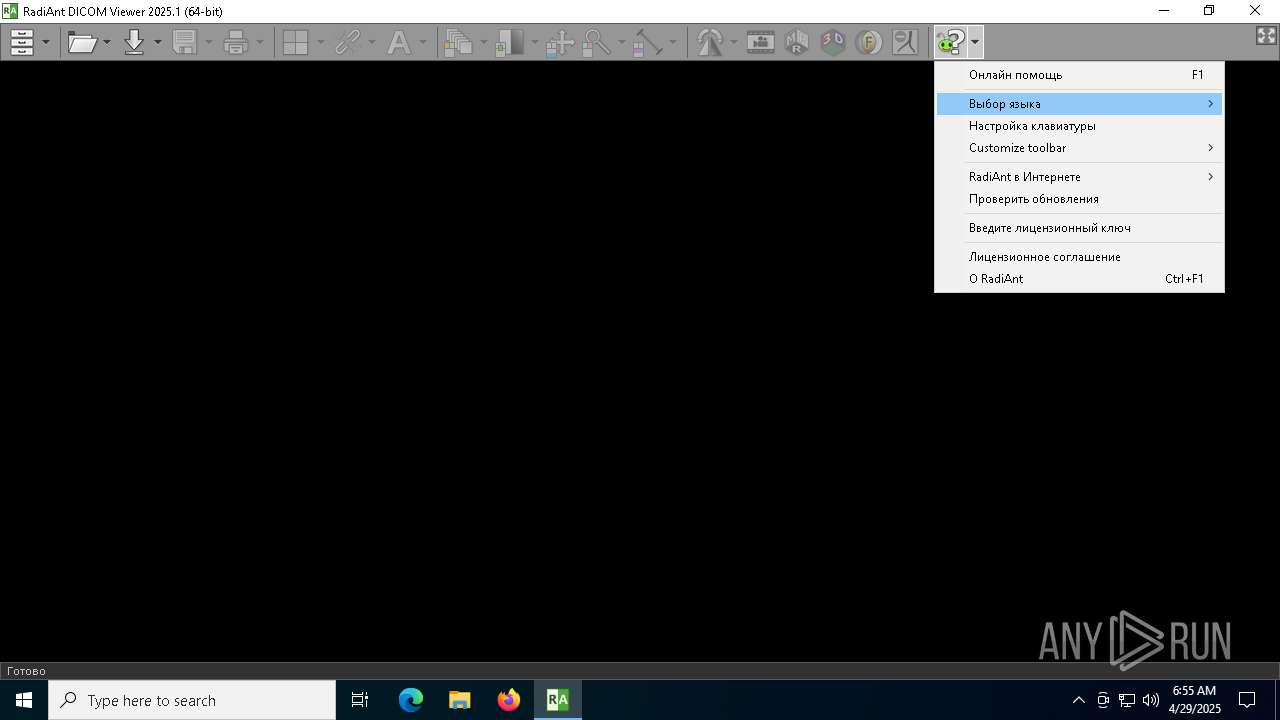The height and width of the screenshot is (720, 1280).
Task: Open the 3D volume rendering icon
Action: (x=833, y=42)
